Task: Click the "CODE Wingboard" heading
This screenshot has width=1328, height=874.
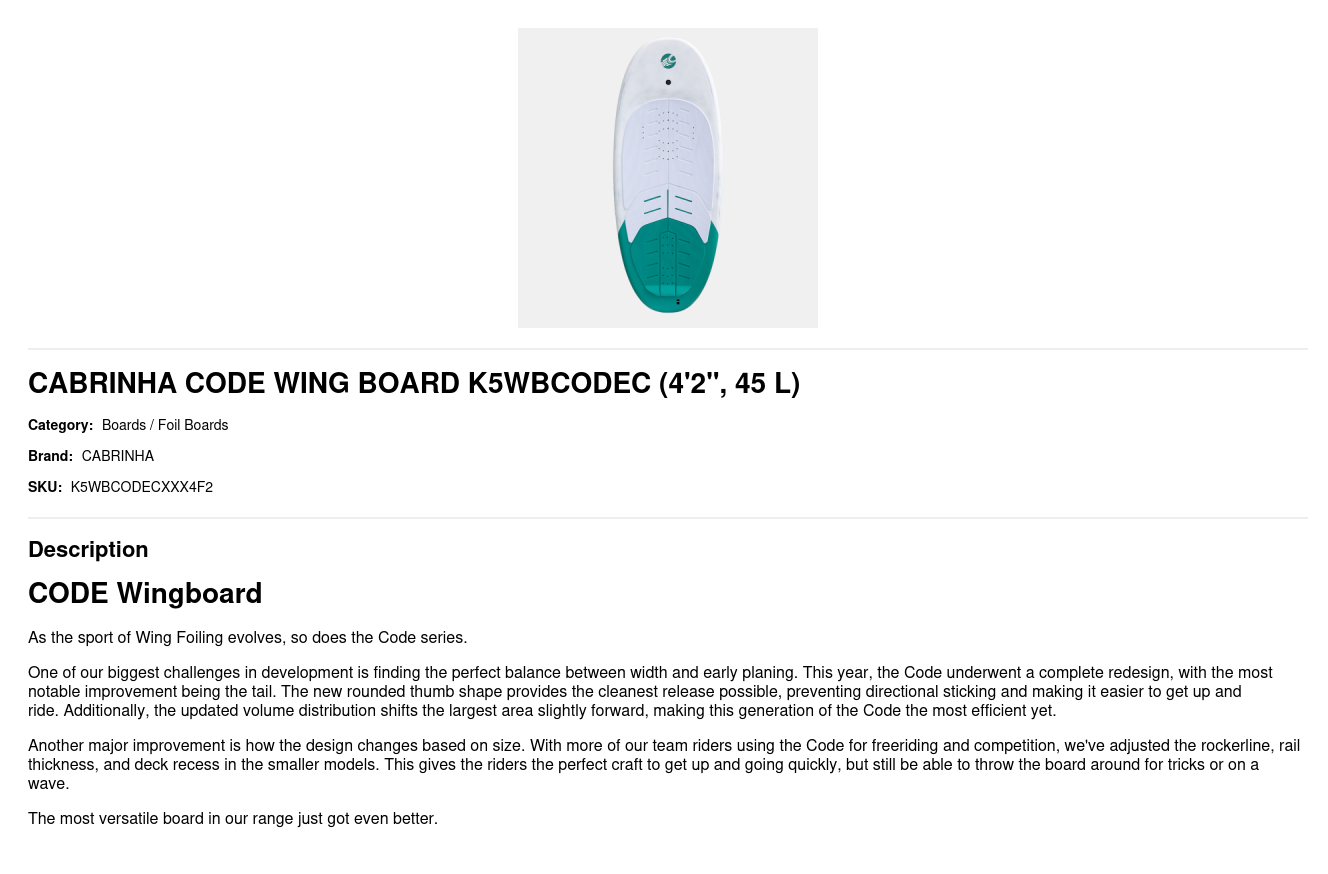Action: (x=145, y=593)
